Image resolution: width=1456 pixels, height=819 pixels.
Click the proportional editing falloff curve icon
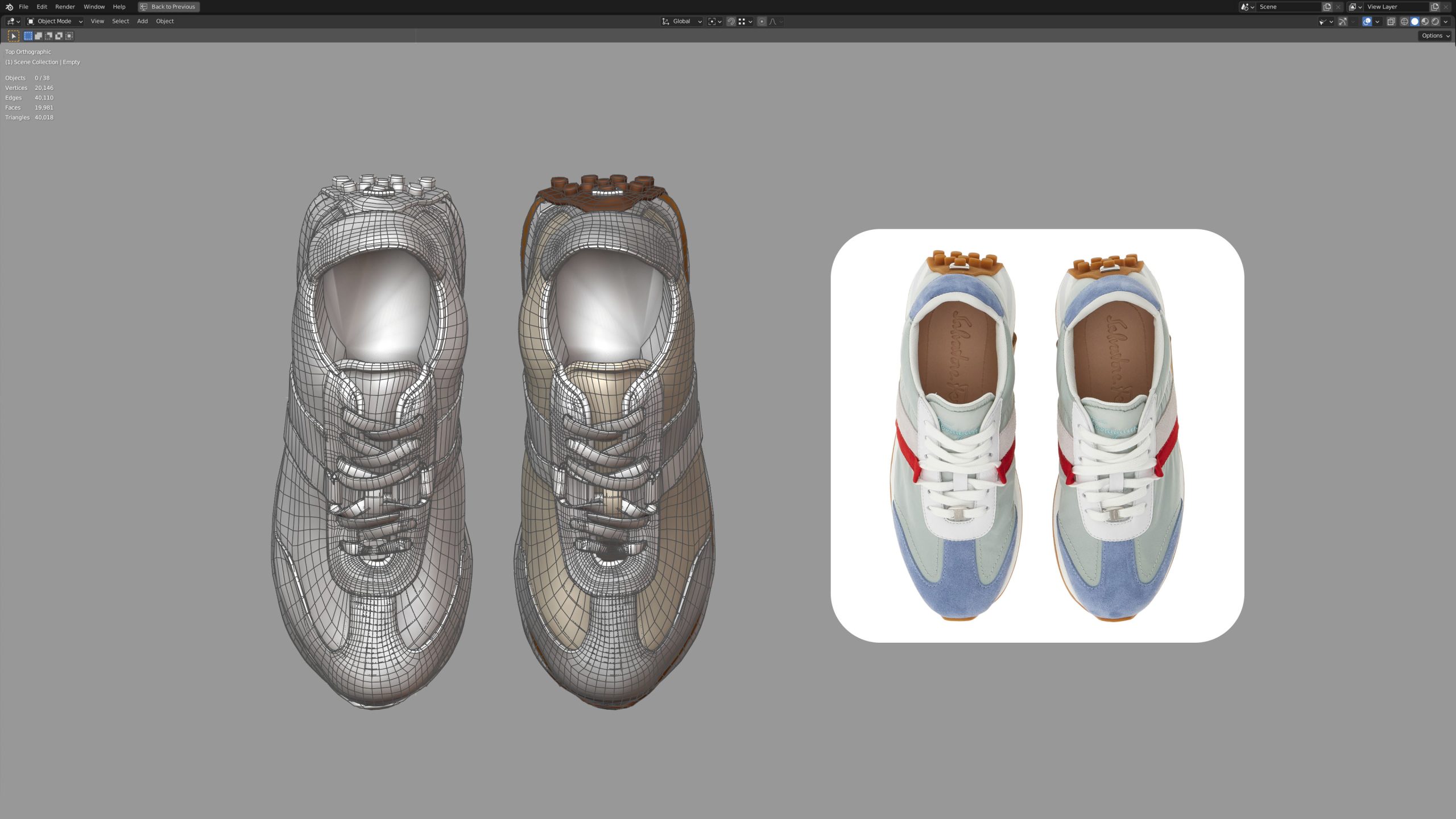tap(772, 21)
